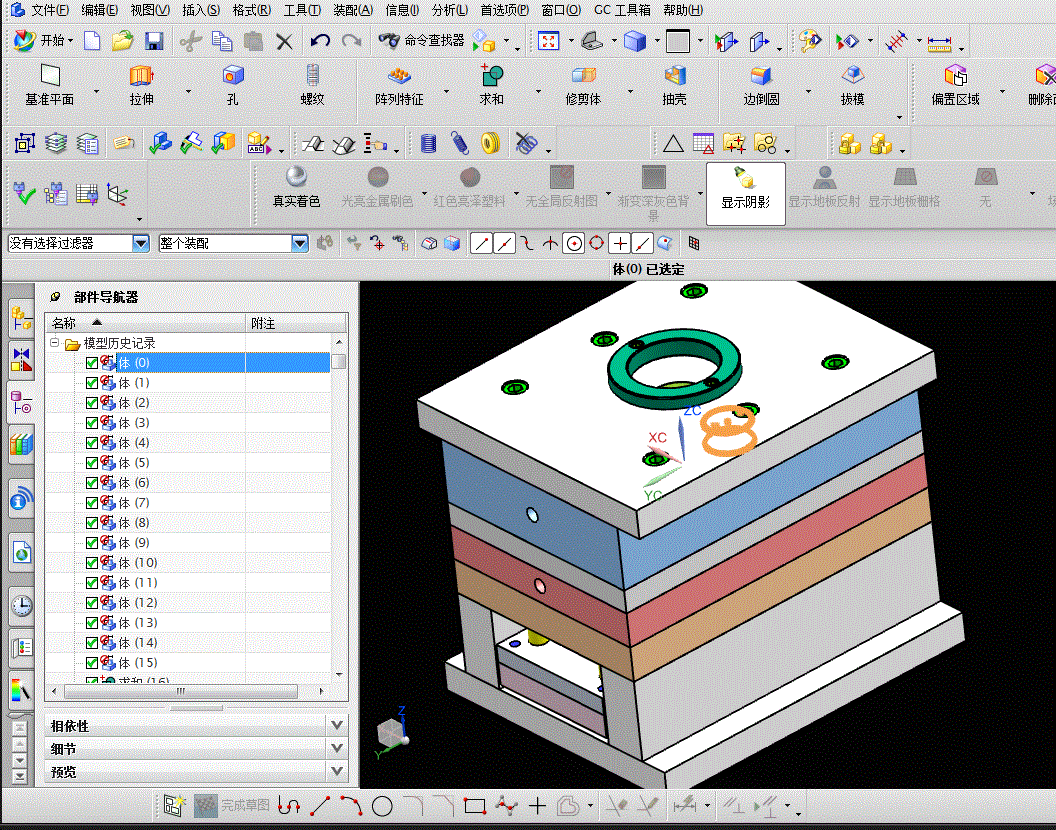This screenshot has width=1056, height=830.
Task: Uncheck the 体 (12) checkbox
Action: tap(92, 603)
